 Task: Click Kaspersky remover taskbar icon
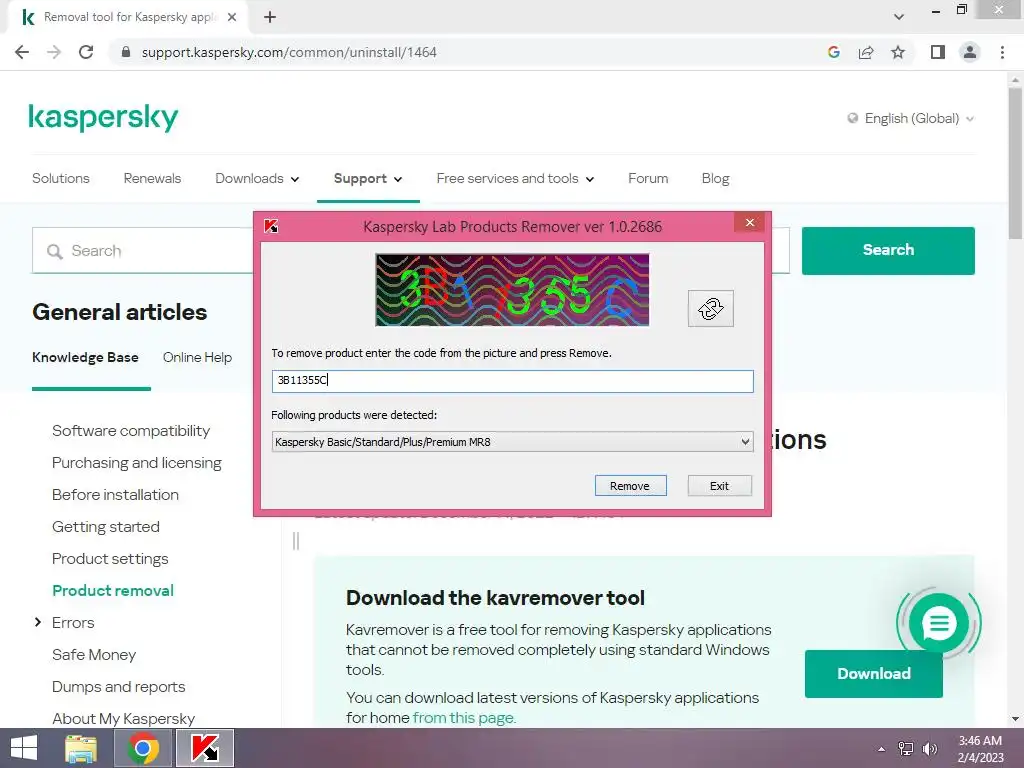[x=205, y=748]
